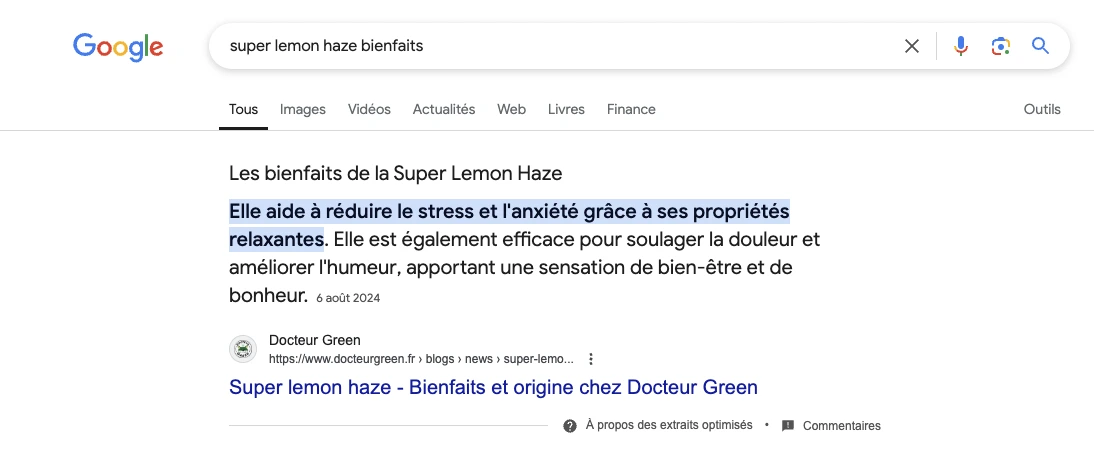Switch to the Vidéos tab
The height and width of the screenshot is (453, 1094).
point(369,110)
